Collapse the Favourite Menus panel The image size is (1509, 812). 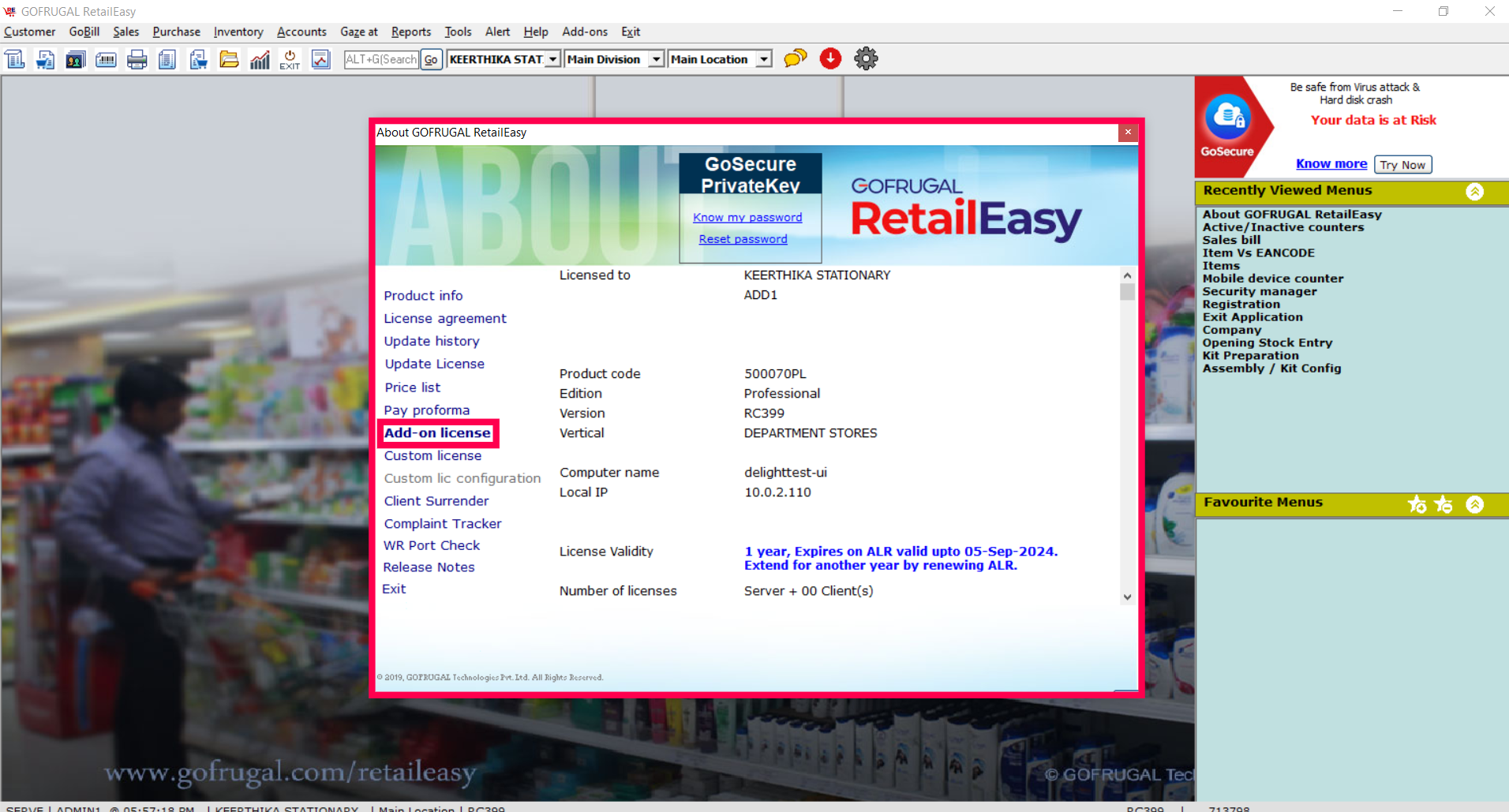(x=1474, y=504)
